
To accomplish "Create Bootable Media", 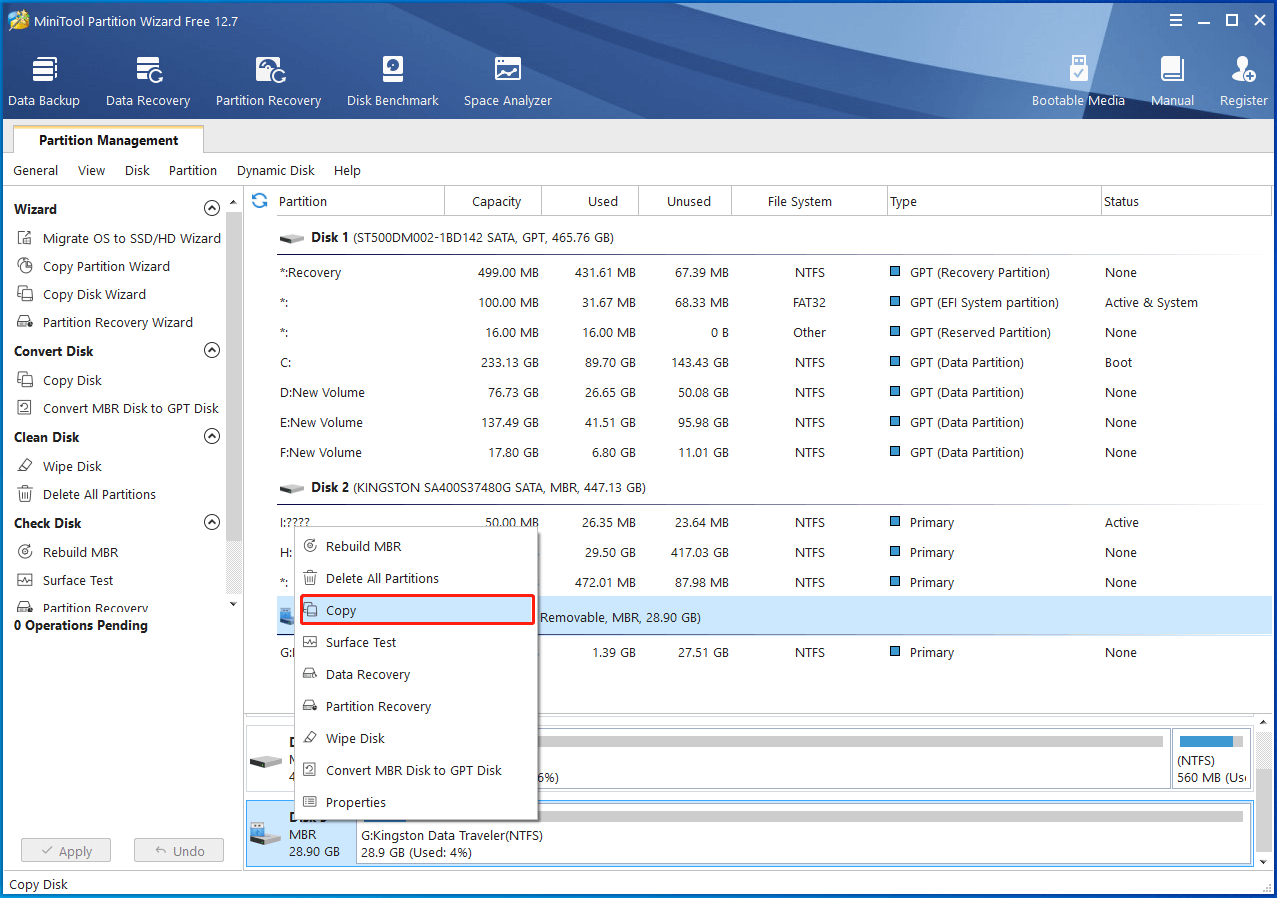I will coord(1078,82).
